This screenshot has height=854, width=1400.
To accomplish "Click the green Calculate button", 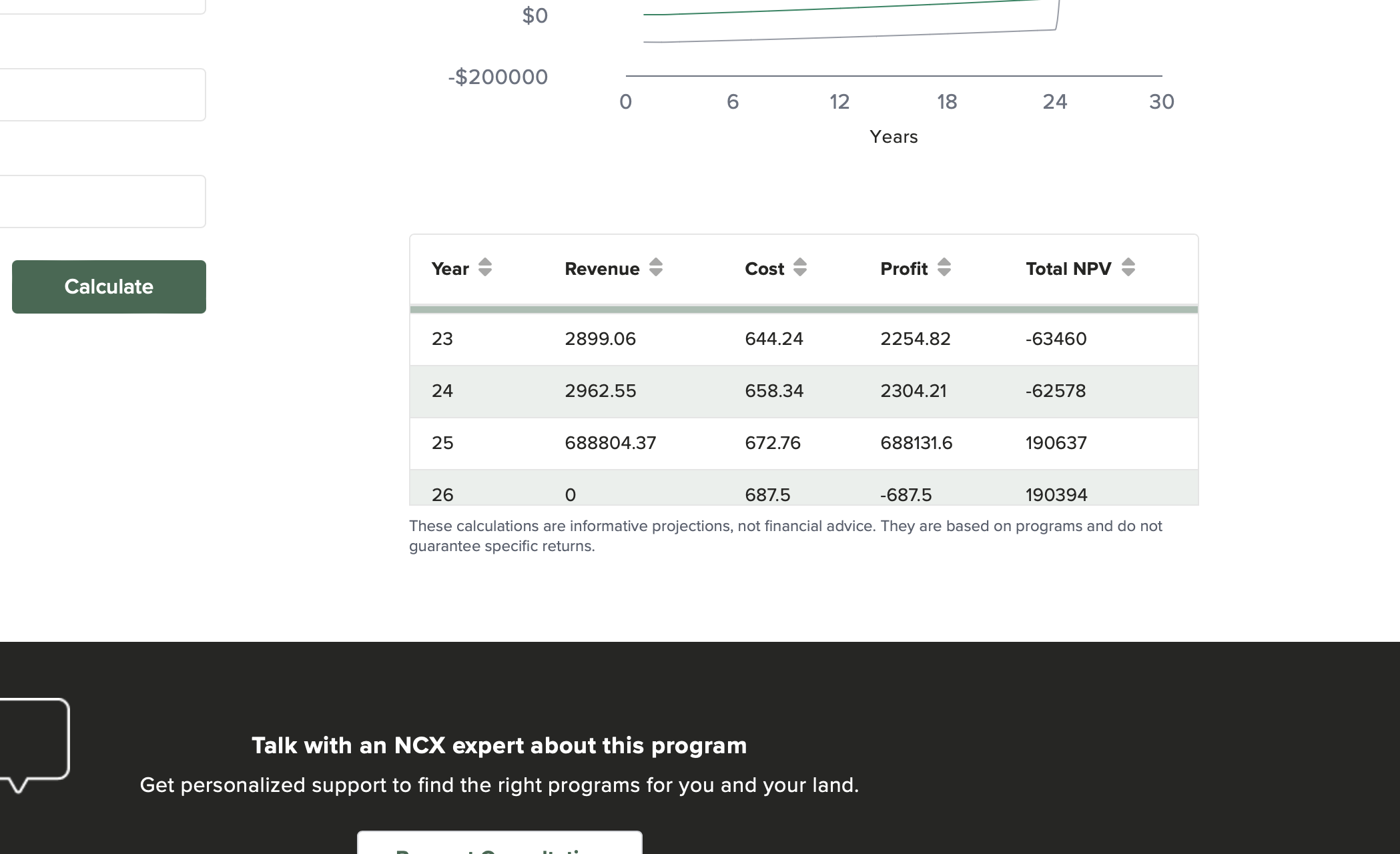I will coord(109,287).
